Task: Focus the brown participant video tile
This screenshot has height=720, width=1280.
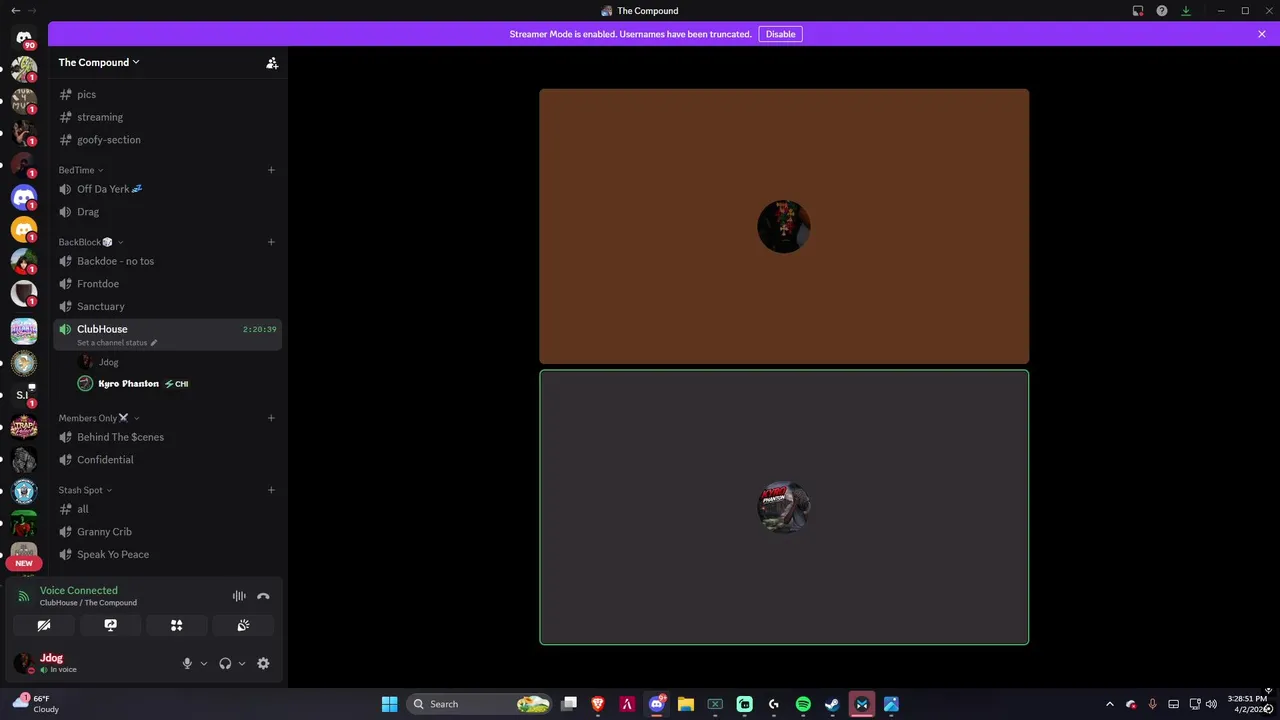Action: click(784, 226)
